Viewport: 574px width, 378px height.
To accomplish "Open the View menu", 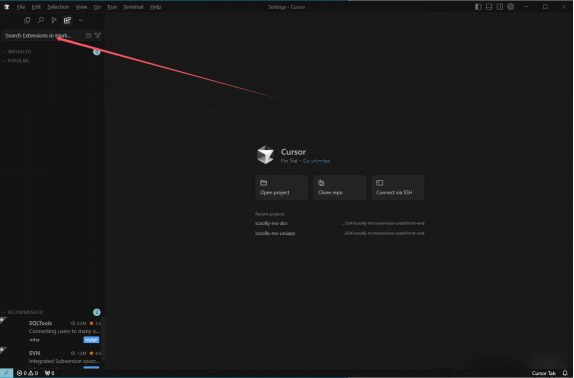I will coord(81,7).
